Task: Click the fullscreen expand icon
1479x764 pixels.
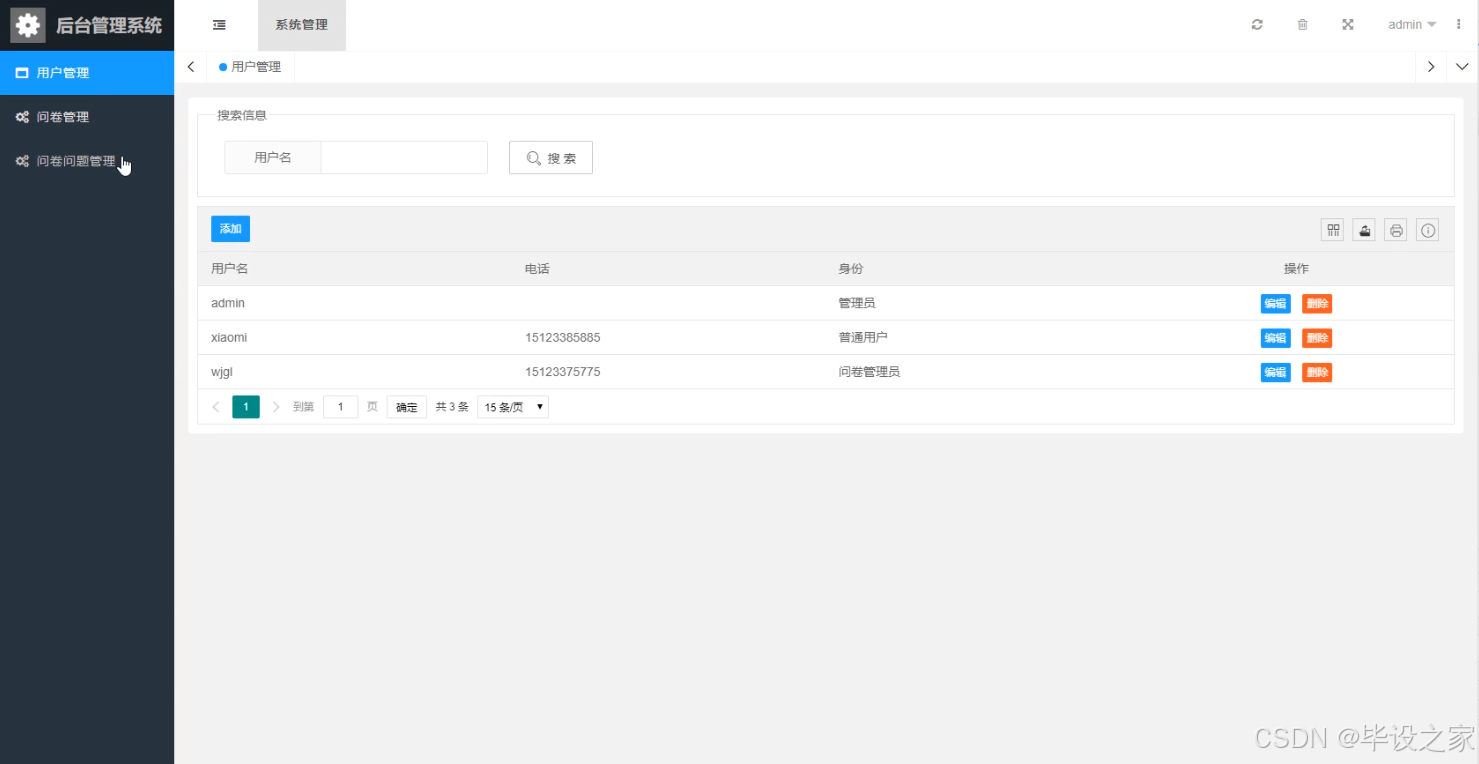Action: point(1348,25)
